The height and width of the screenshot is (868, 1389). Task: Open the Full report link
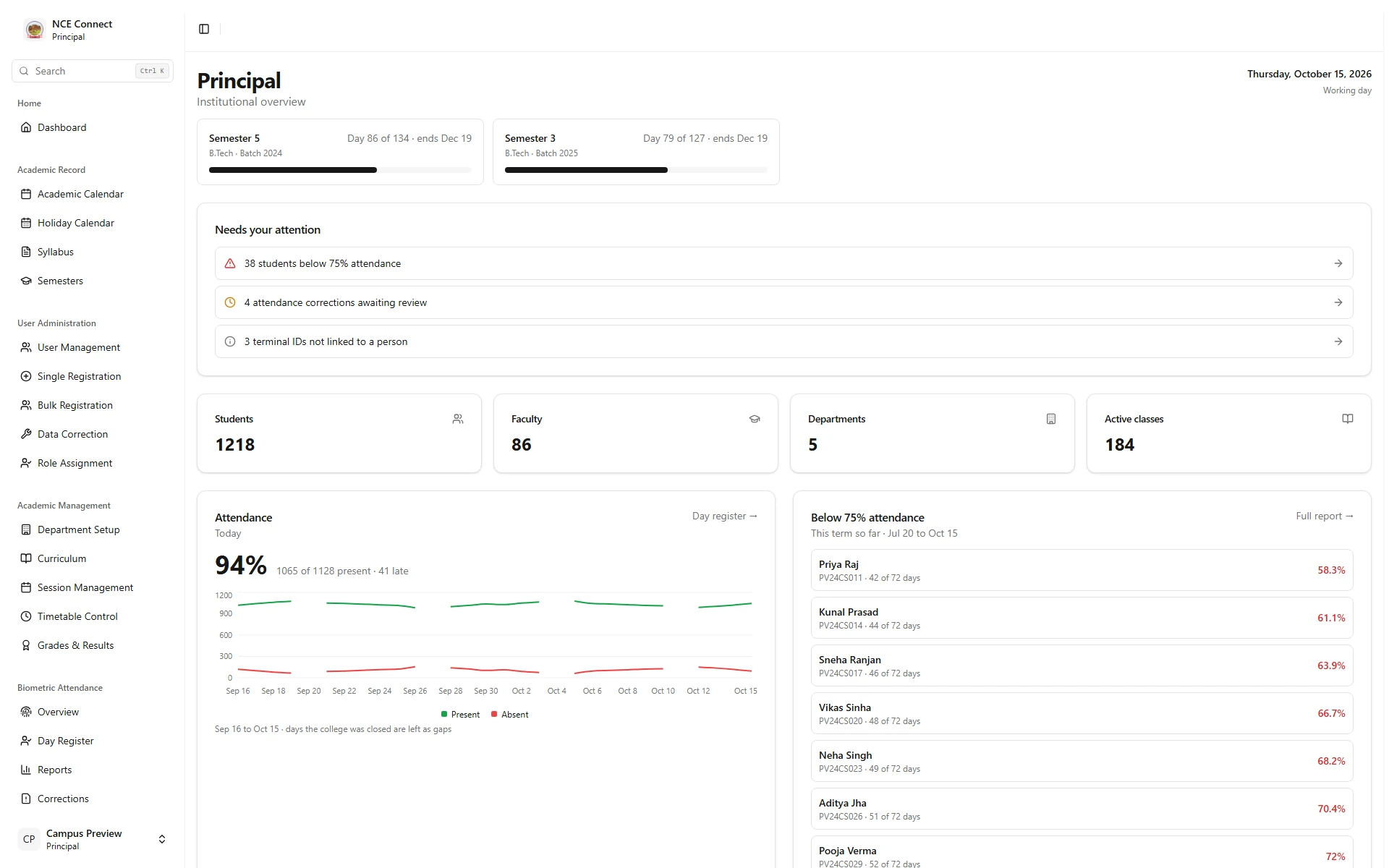click(1324, 516)
